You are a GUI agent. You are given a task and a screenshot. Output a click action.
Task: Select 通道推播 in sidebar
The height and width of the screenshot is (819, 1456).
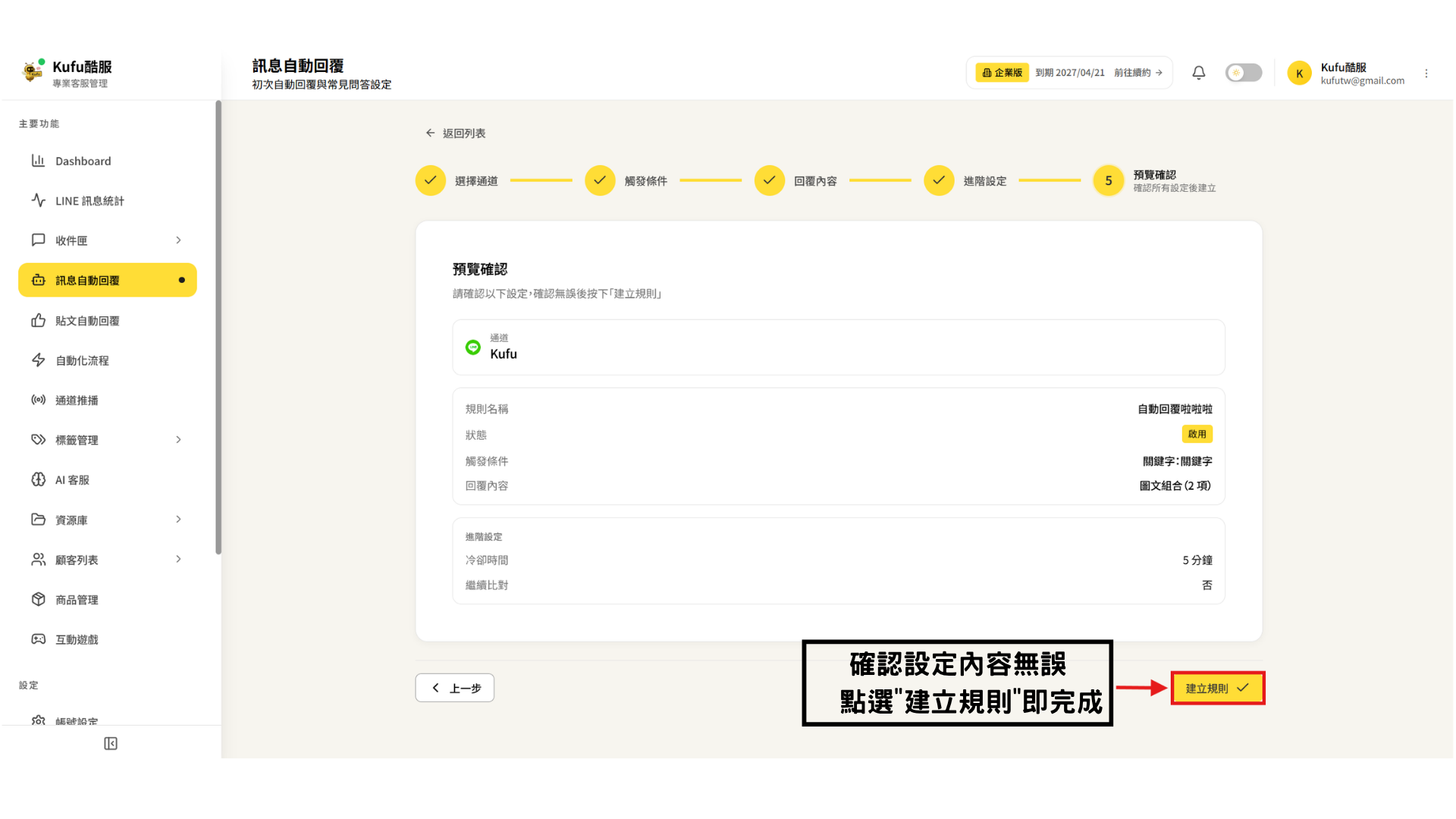pyautogui.click(x=108, y=400)
